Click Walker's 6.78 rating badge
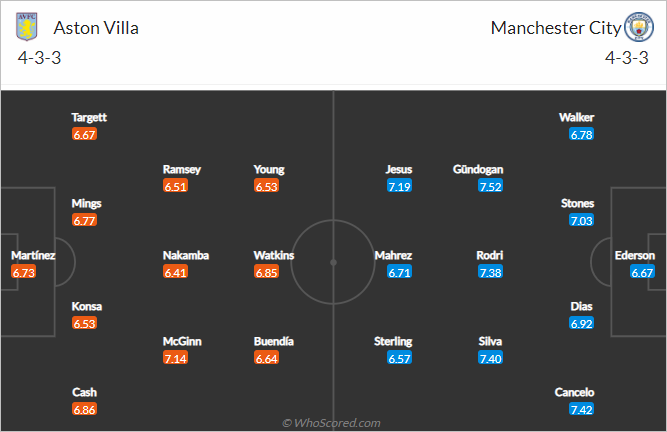The width and height of the screenshot is (667, 432). point(581,135)
